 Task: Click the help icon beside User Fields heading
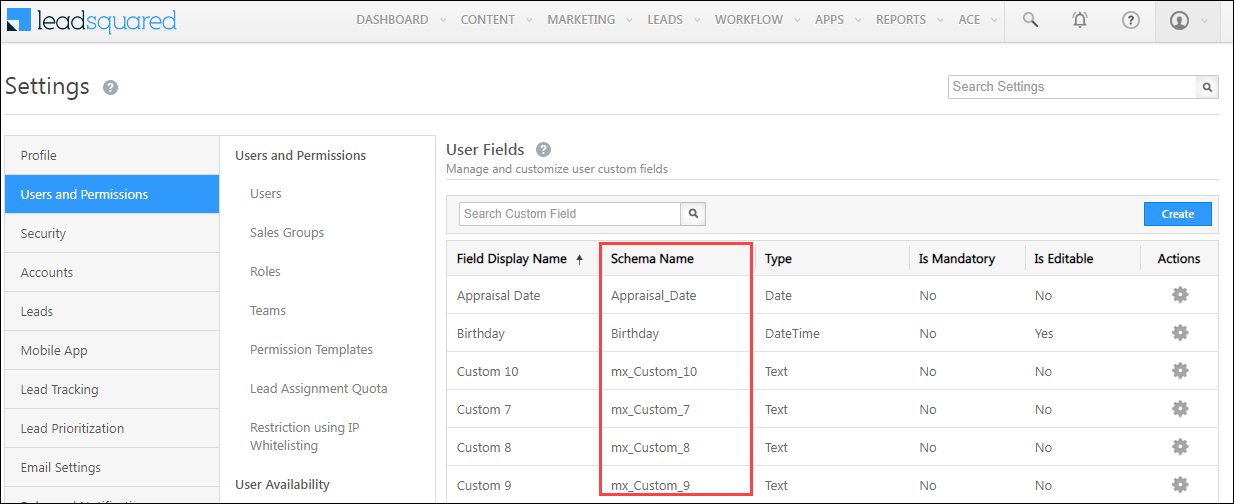tap(543, 150)
